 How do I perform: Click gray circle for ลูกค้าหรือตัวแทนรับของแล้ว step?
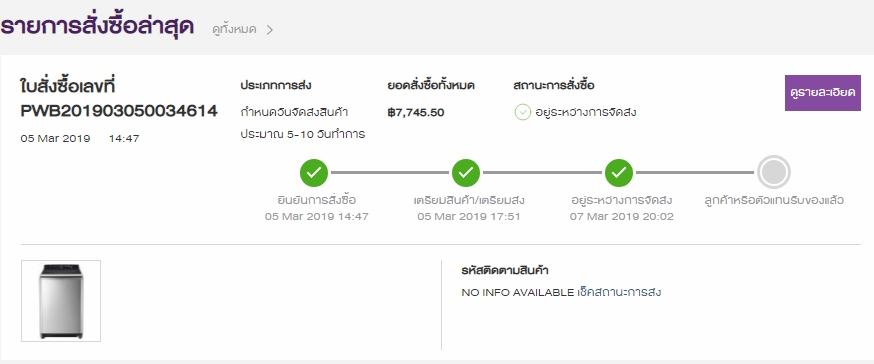[x=773, y=173]
